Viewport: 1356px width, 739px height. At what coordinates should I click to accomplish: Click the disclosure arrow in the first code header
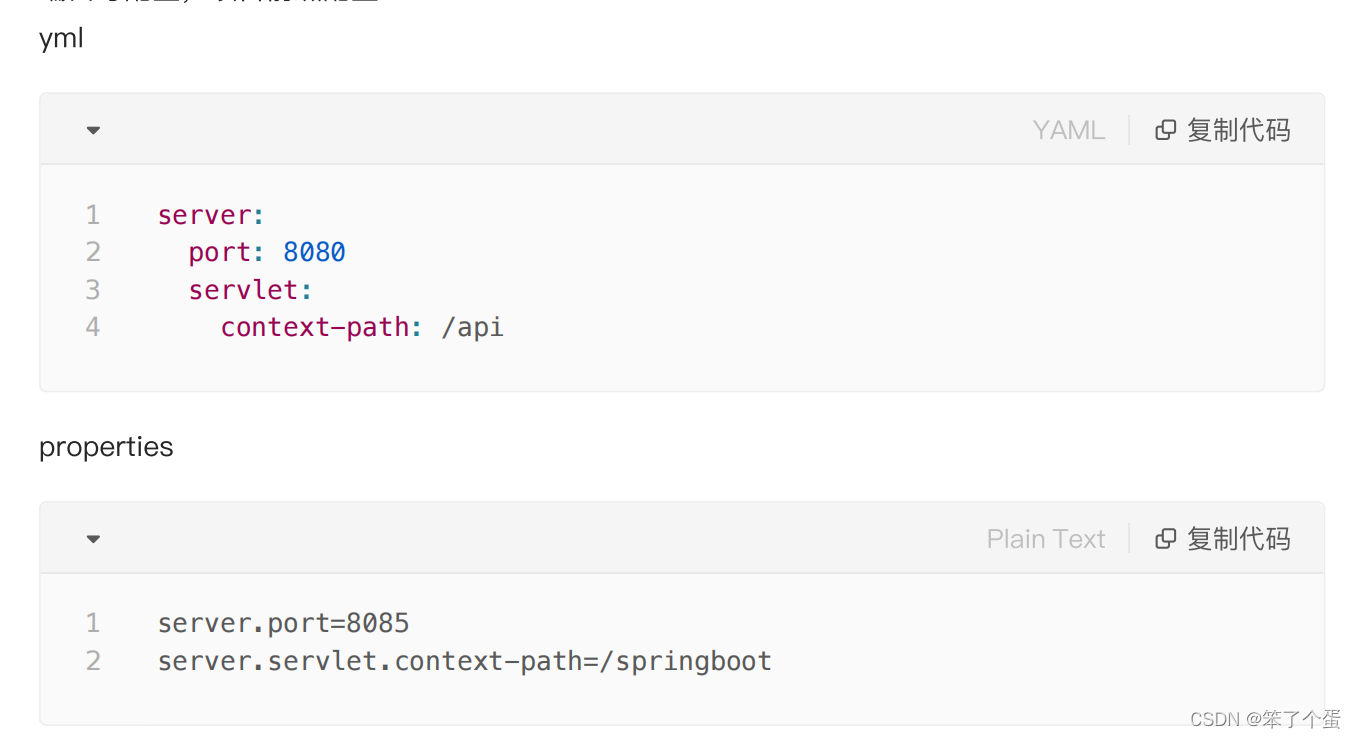click(x=92, y=129)
